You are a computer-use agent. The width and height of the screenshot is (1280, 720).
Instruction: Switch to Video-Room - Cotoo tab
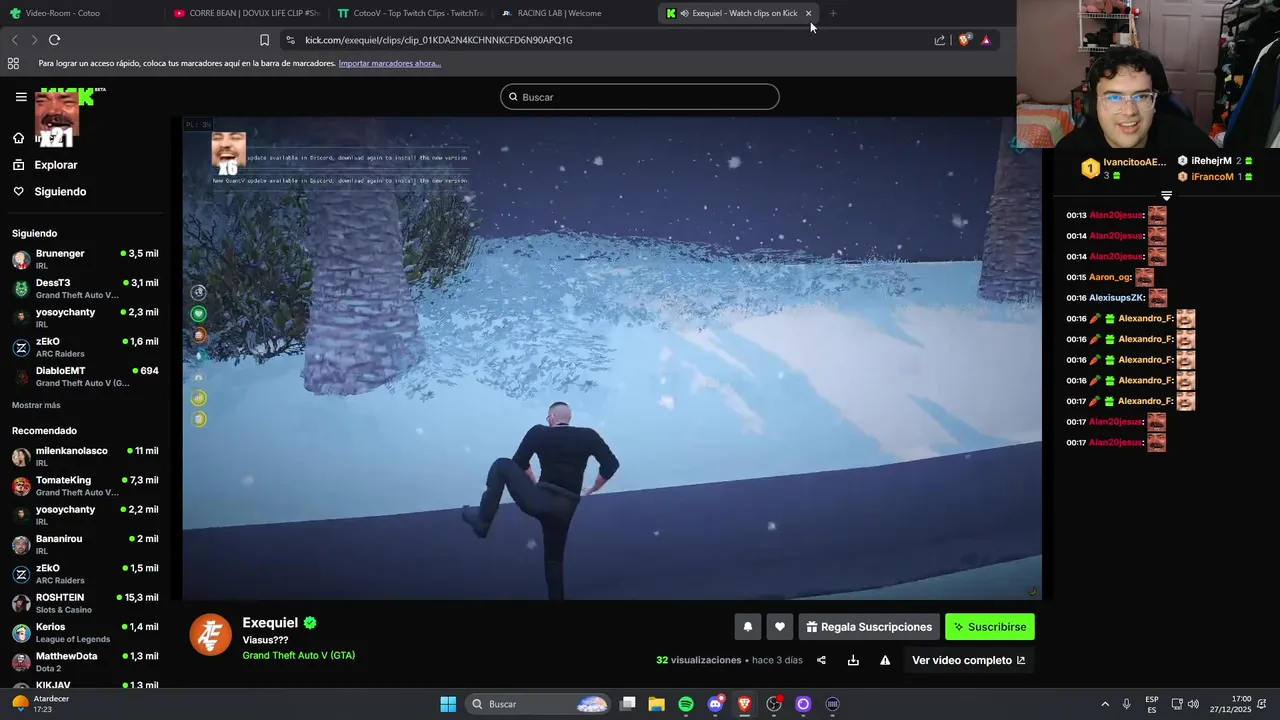(x=63, y=13)
